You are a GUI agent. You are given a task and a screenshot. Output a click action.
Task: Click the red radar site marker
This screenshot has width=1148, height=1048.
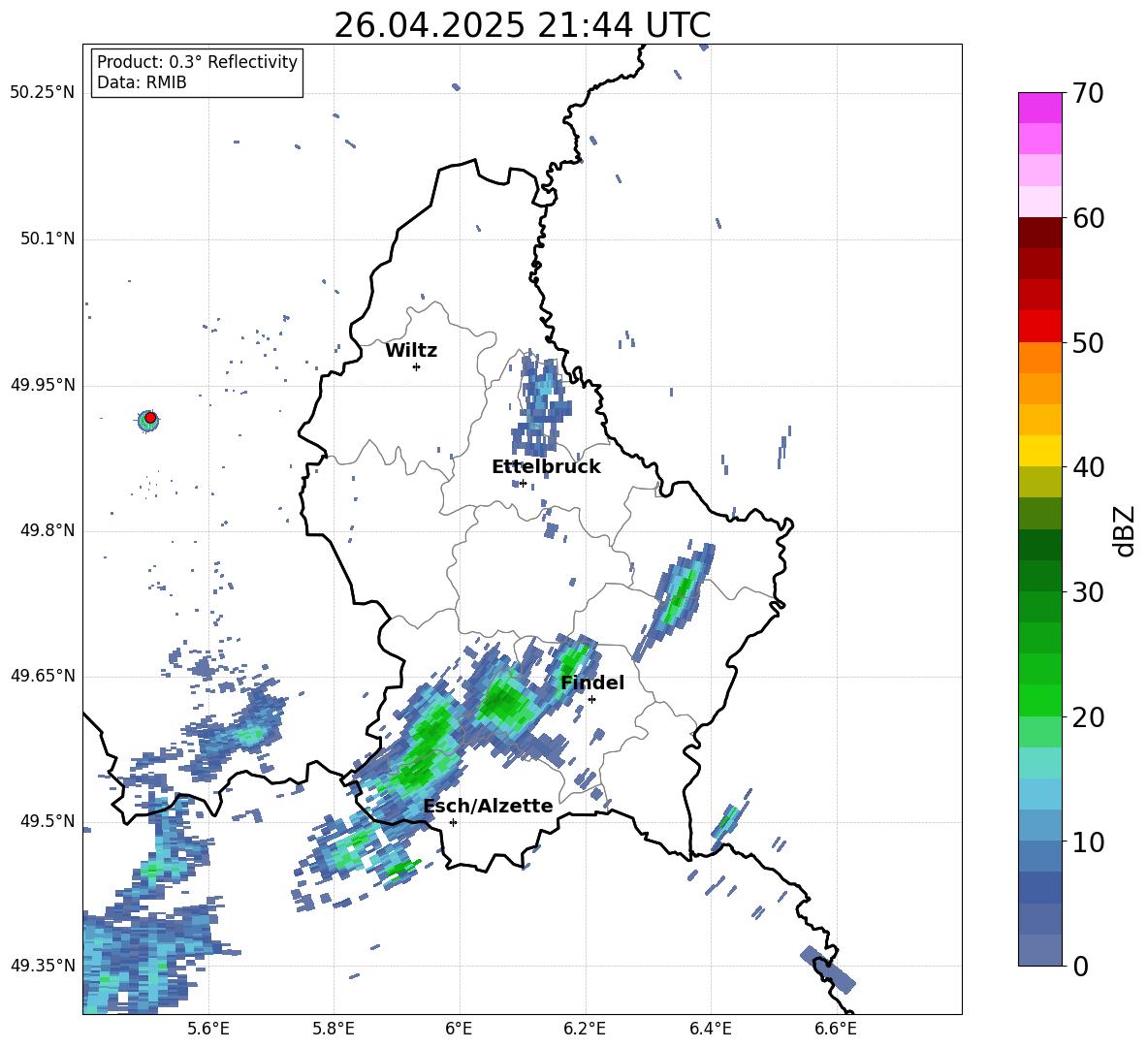(x=150, y=418)
